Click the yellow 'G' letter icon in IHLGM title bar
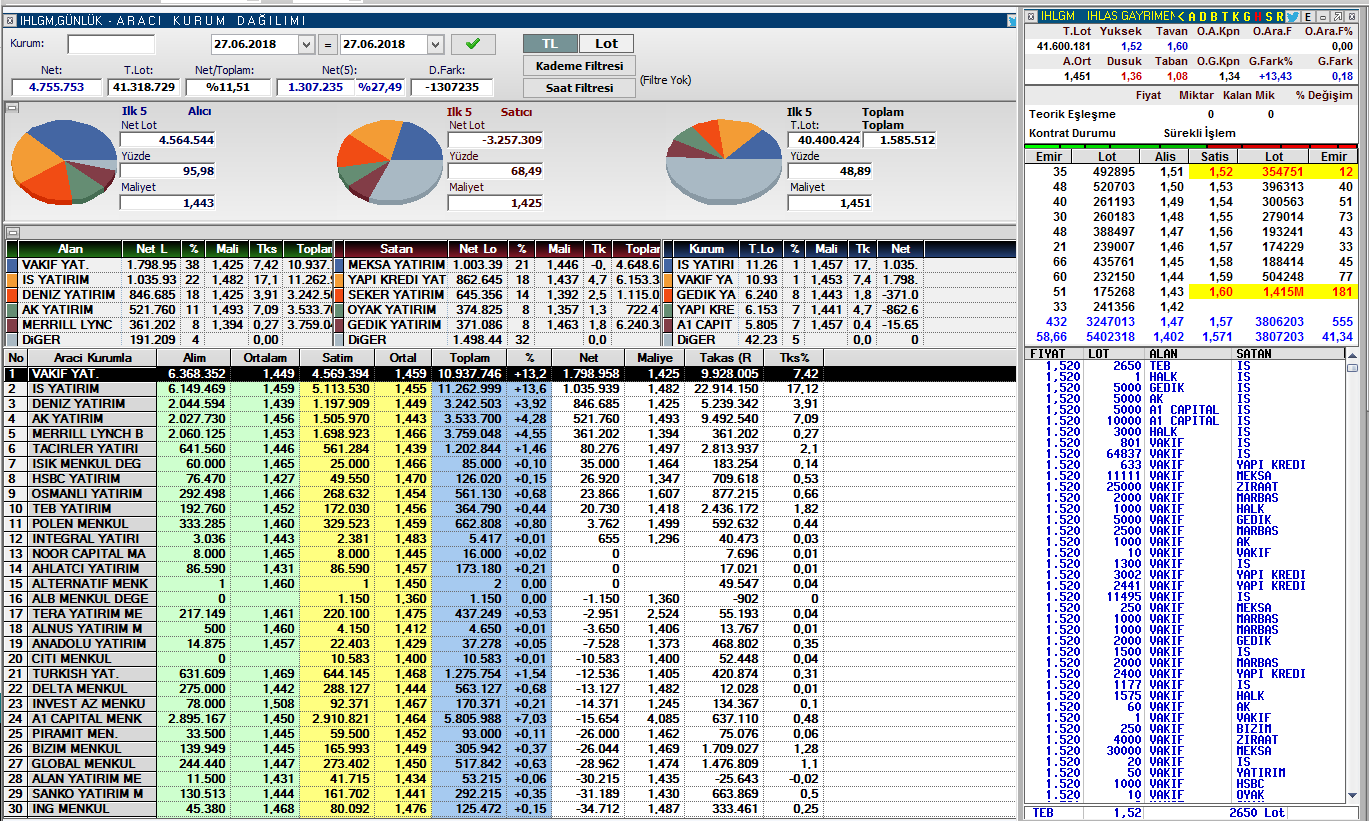This screenshot has width=1369, height=821. 1247,16
